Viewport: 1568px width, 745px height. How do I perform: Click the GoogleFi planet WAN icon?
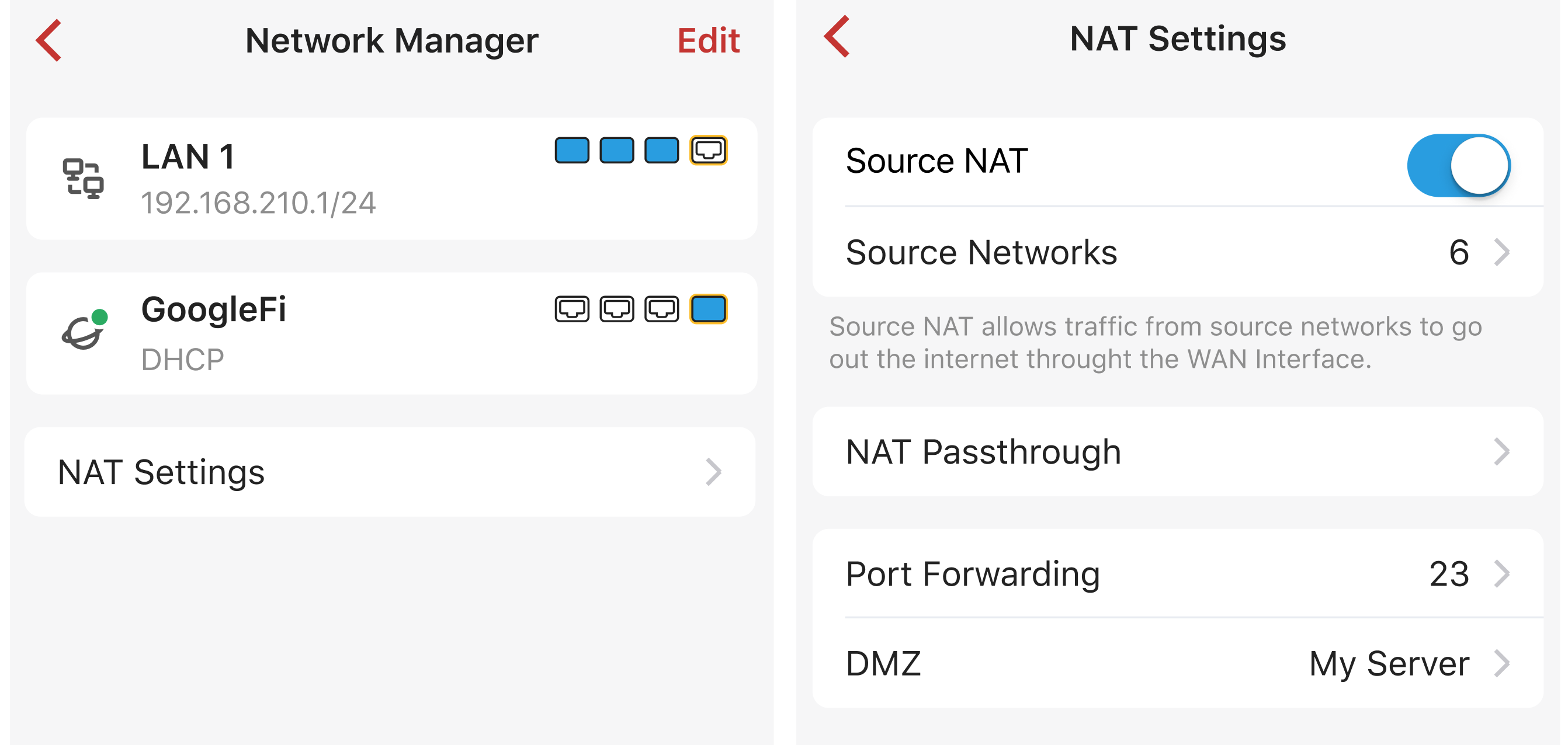[85, 330]
